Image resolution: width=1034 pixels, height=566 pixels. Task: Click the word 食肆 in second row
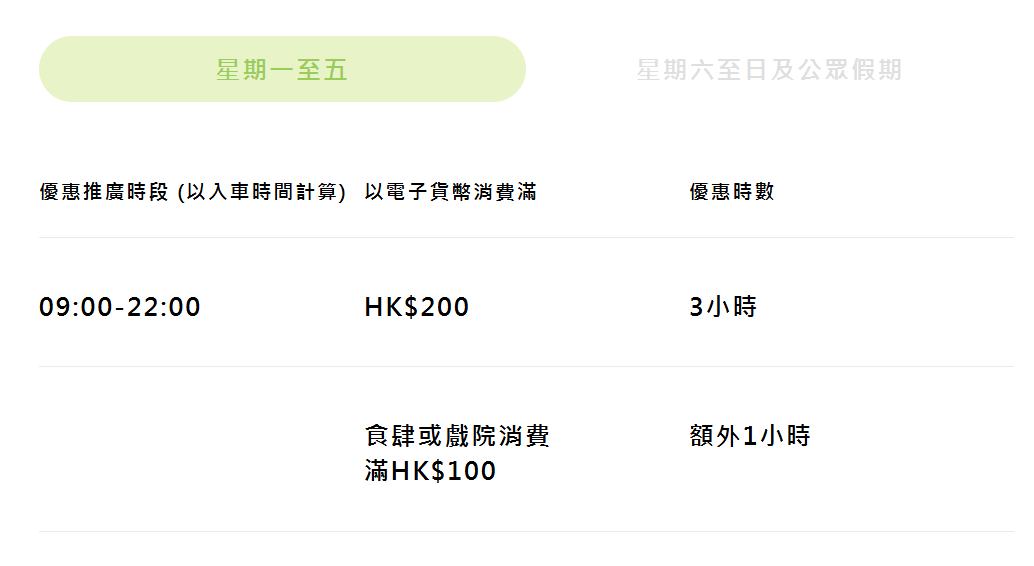[388, 436]
